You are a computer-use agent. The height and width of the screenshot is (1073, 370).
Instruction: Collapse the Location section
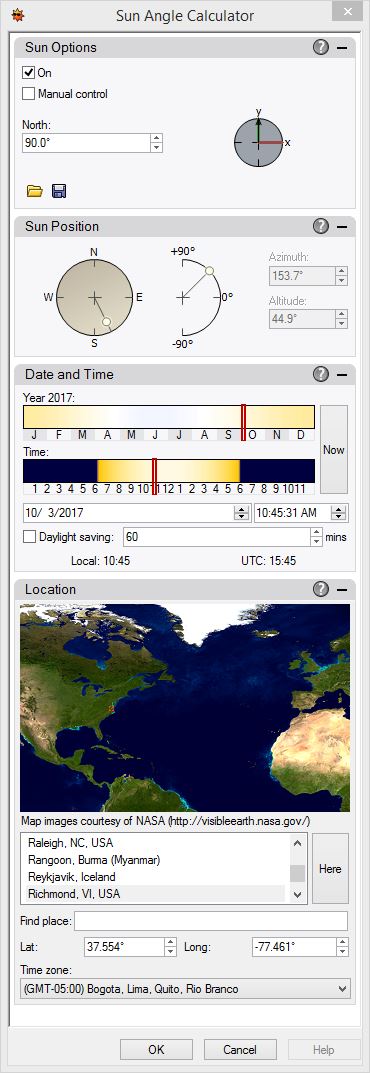(342, 589)
